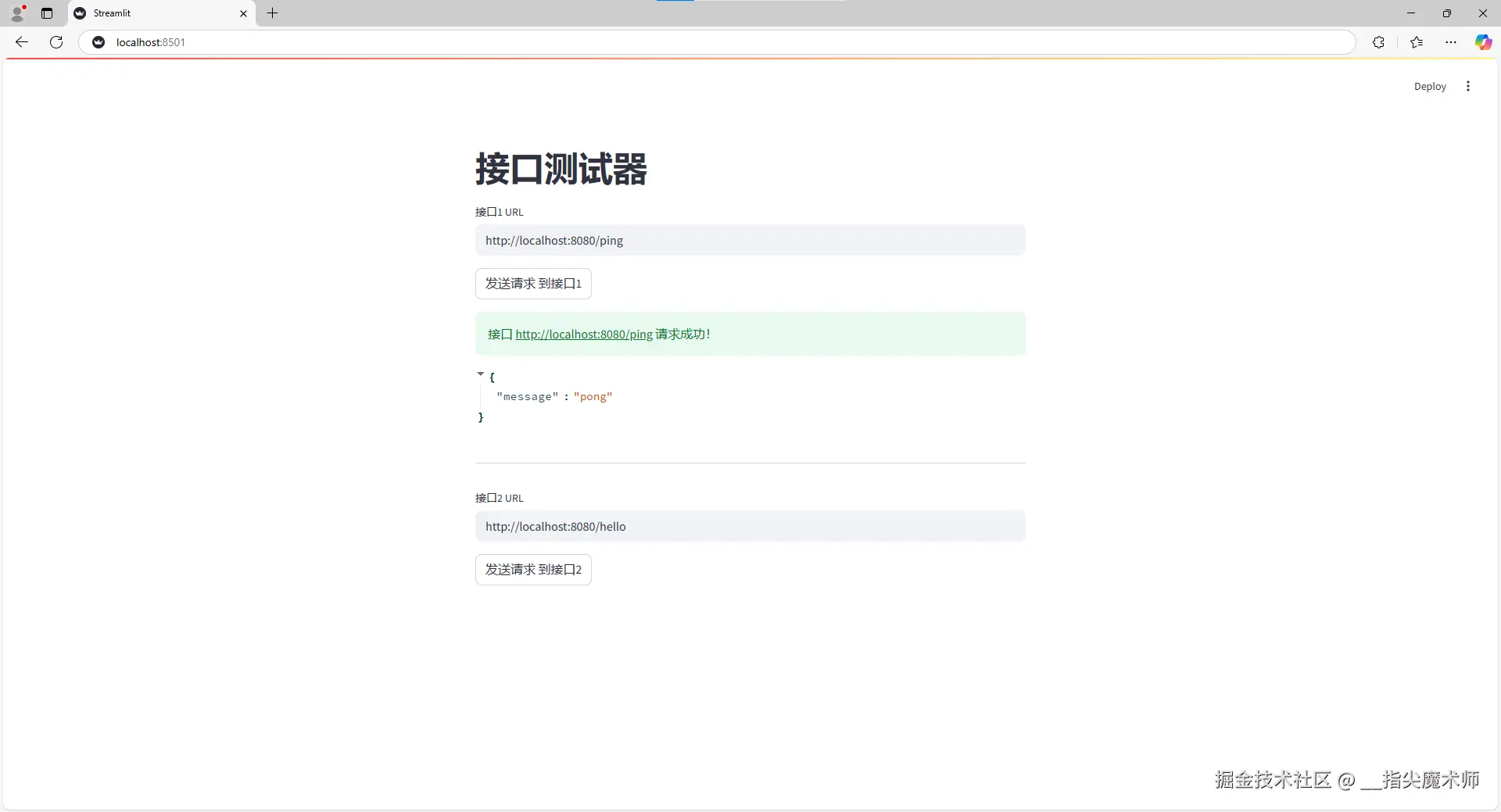
Task: Open browser extensions menu
Action: (x=1378, y=42)
